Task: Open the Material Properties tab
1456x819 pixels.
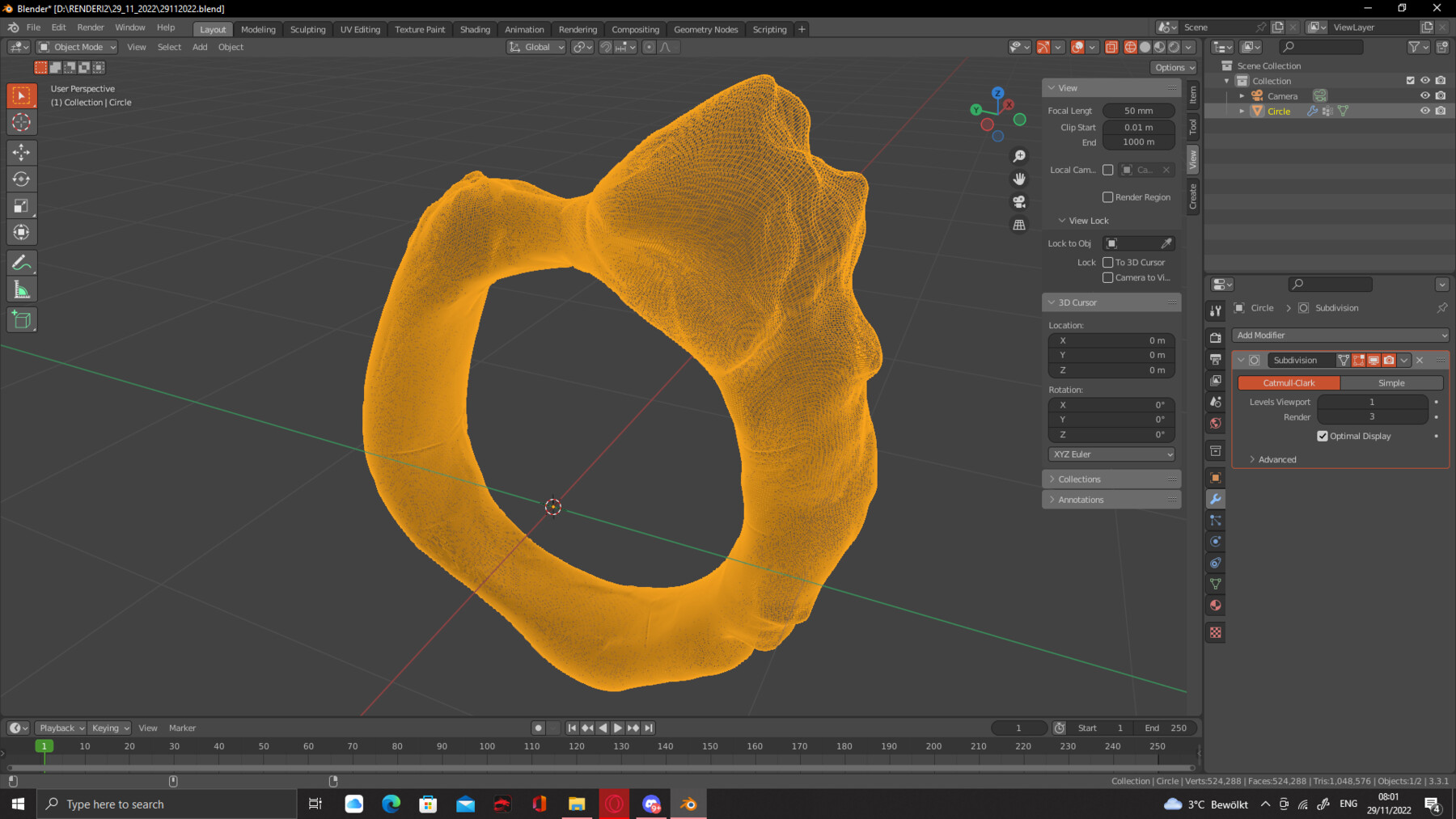Action: pos(1215,605)
